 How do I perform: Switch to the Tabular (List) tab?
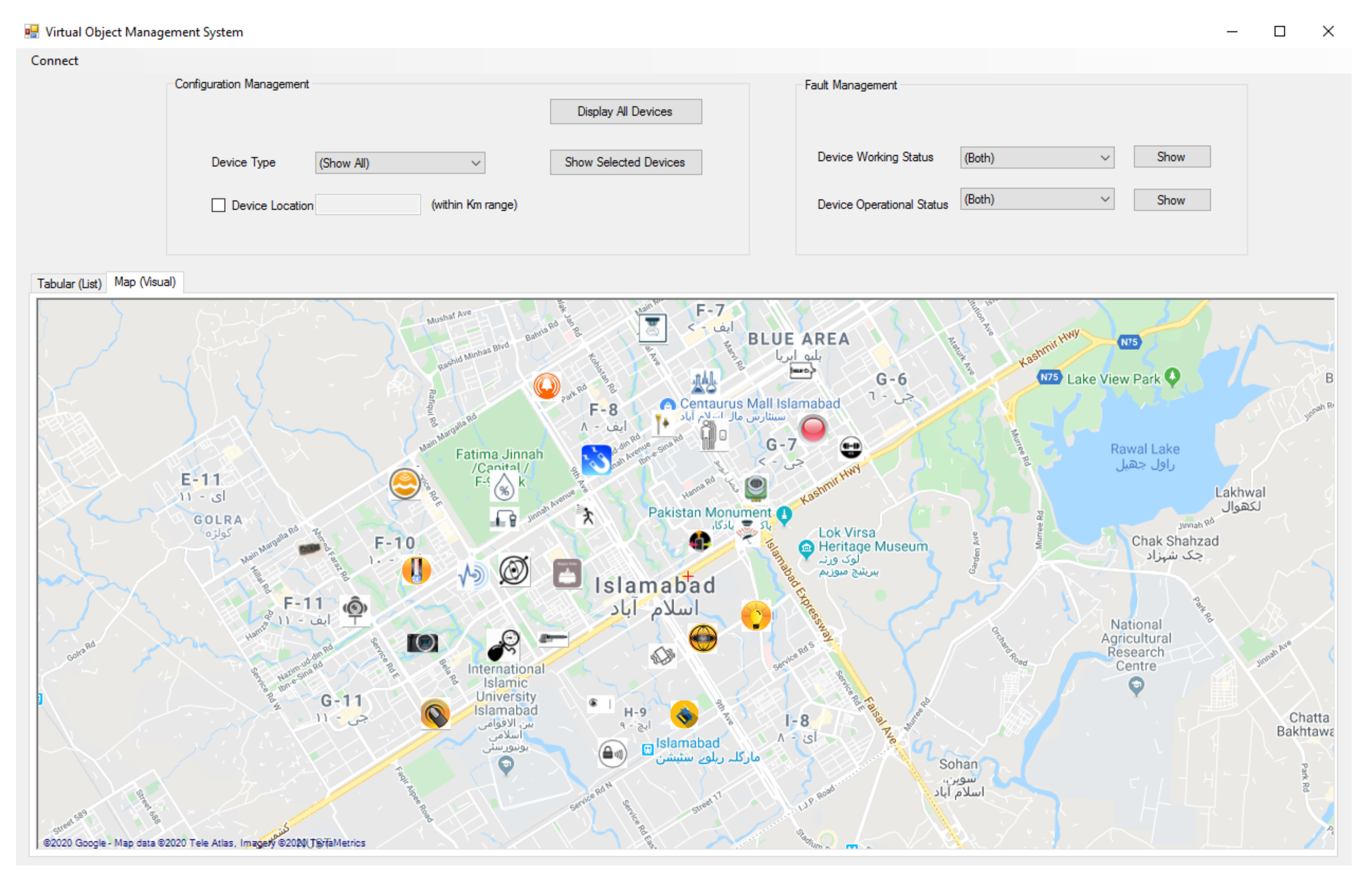69,283
